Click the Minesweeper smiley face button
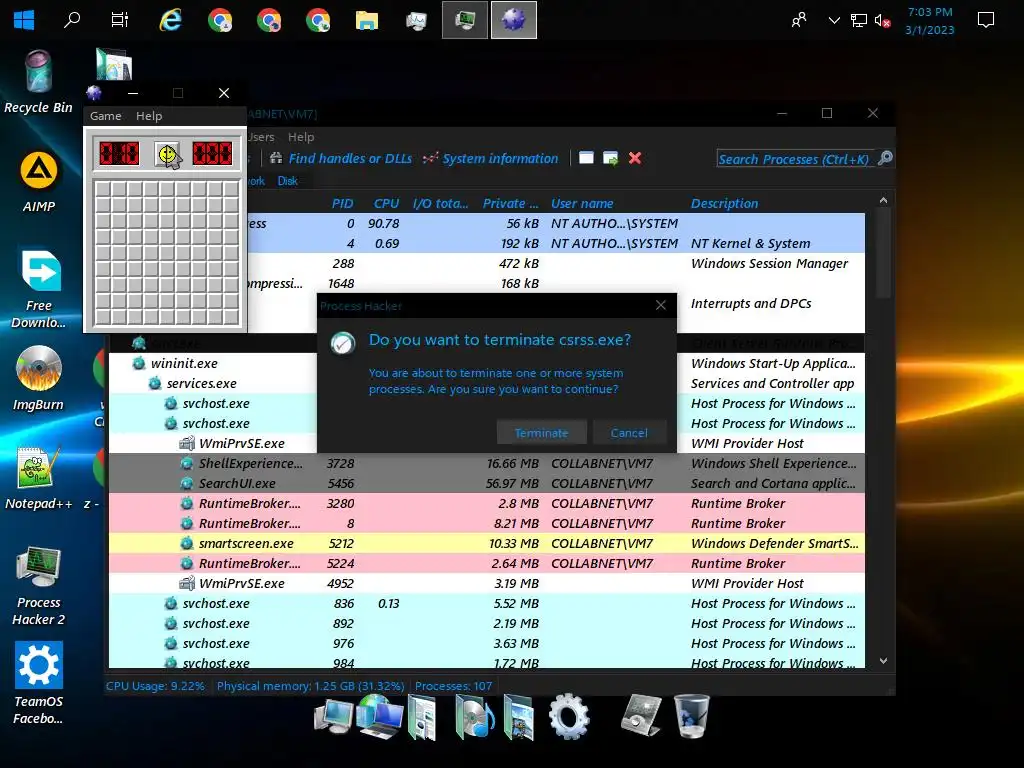 168,154
